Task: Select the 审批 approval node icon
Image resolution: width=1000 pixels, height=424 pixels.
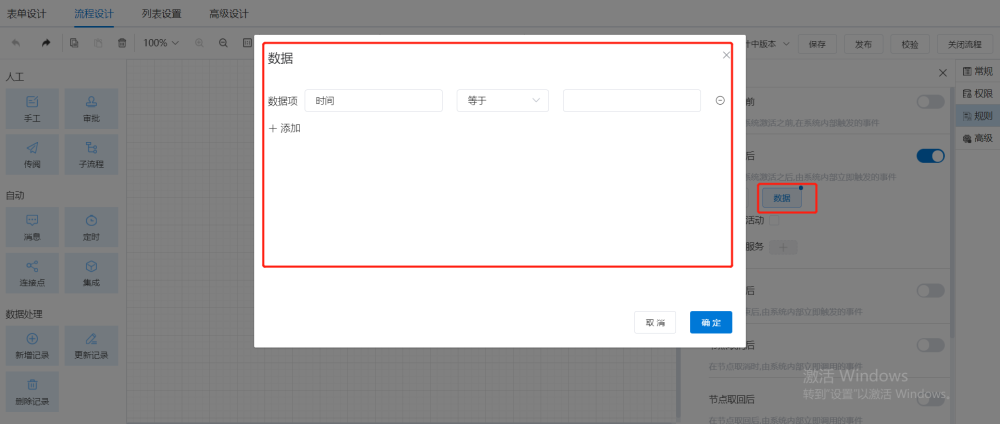Action: pos(91,106)
